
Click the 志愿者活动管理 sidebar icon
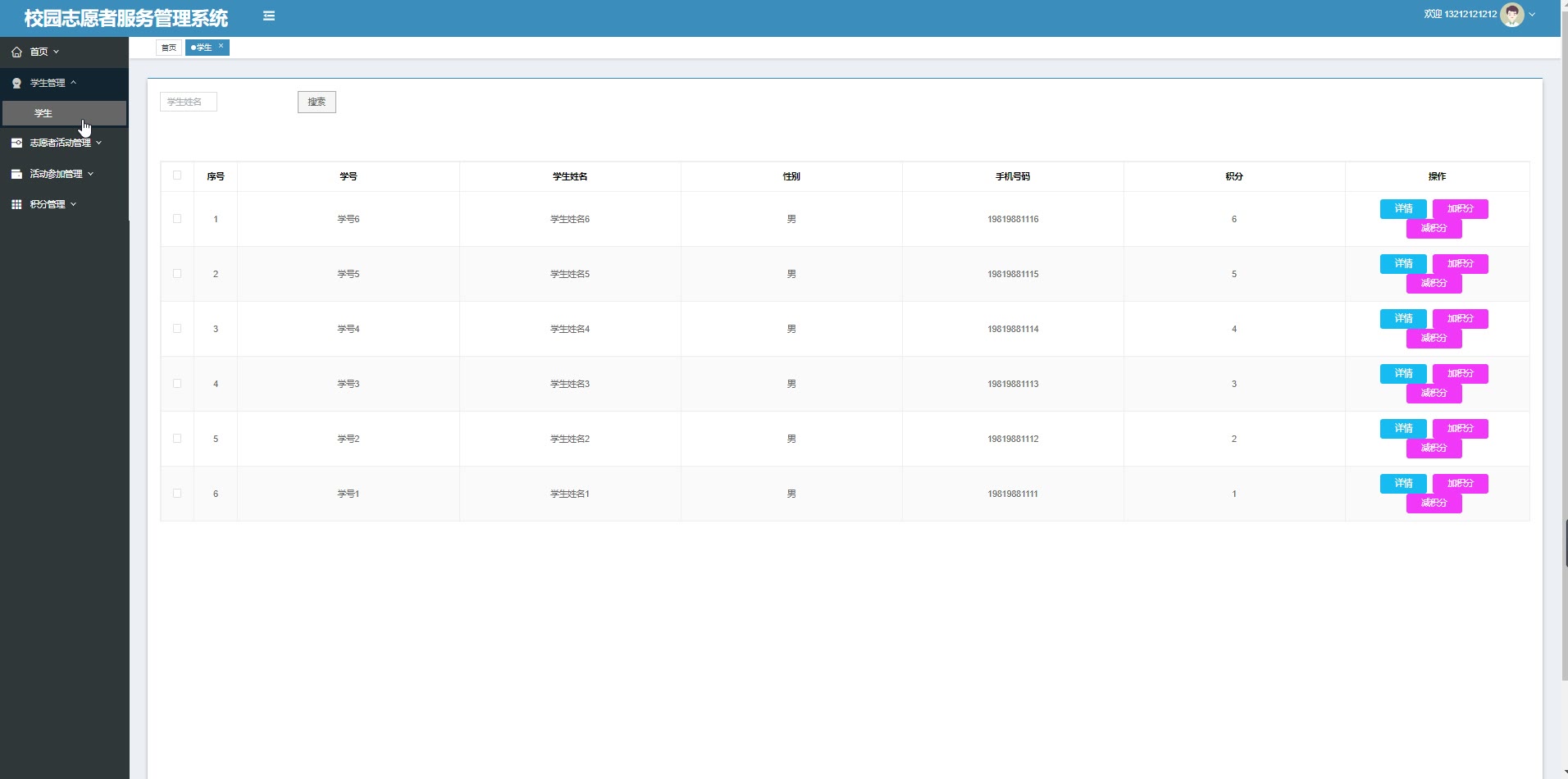pos(16,143)
